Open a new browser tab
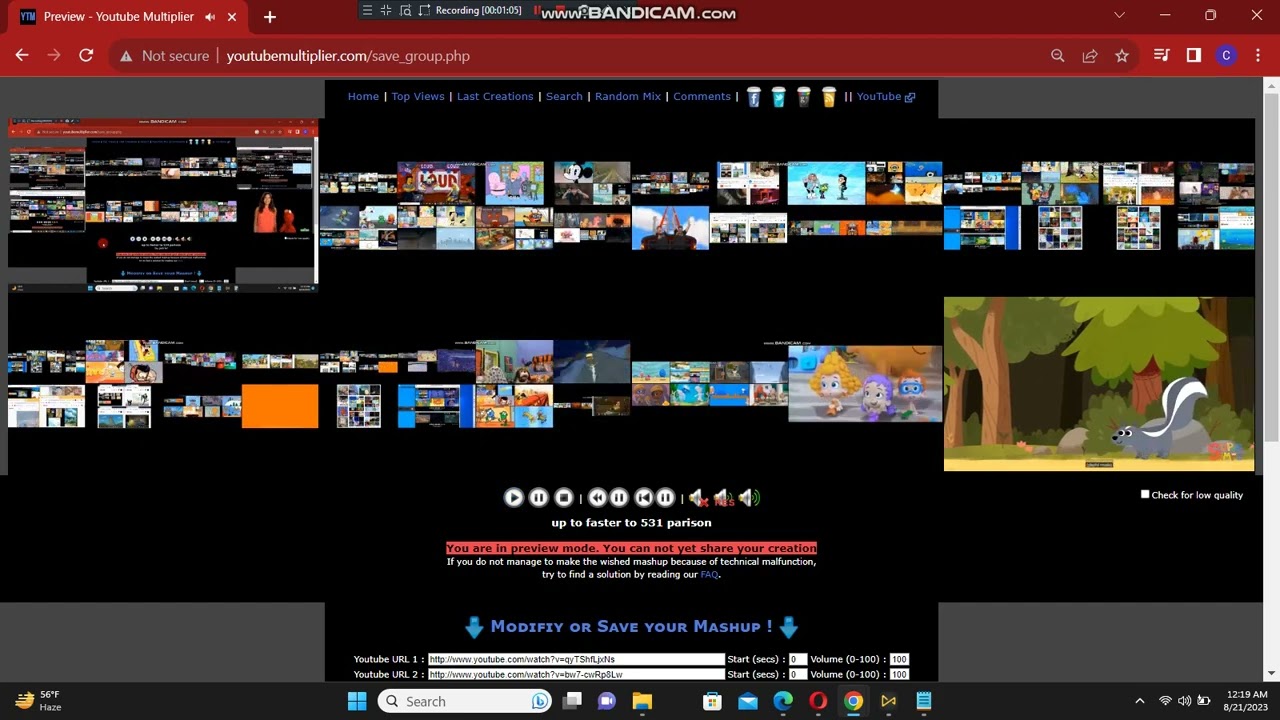This screenshot has height=720, width=1280. tap(269, 17)
